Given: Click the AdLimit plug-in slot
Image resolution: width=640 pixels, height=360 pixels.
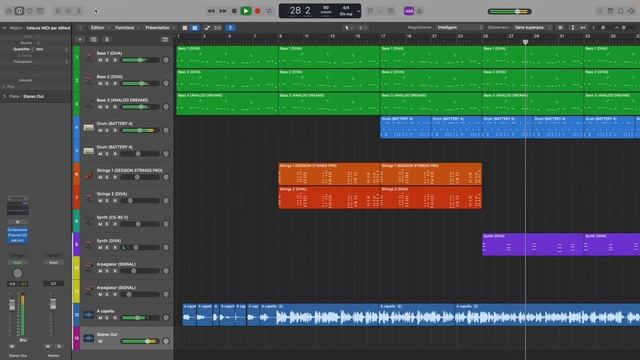Looking at the screenshot, I should 17,240.
